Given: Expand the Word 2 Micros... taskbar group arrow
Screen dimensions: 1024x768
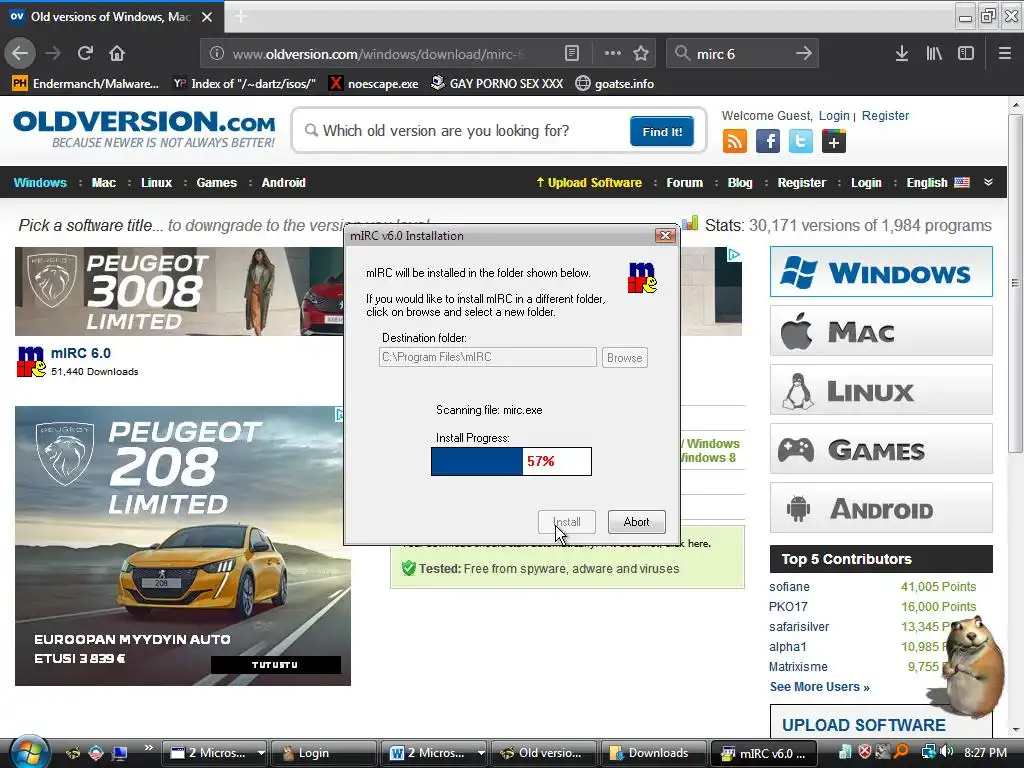Looking at the screenshot, I should [481, 753].
